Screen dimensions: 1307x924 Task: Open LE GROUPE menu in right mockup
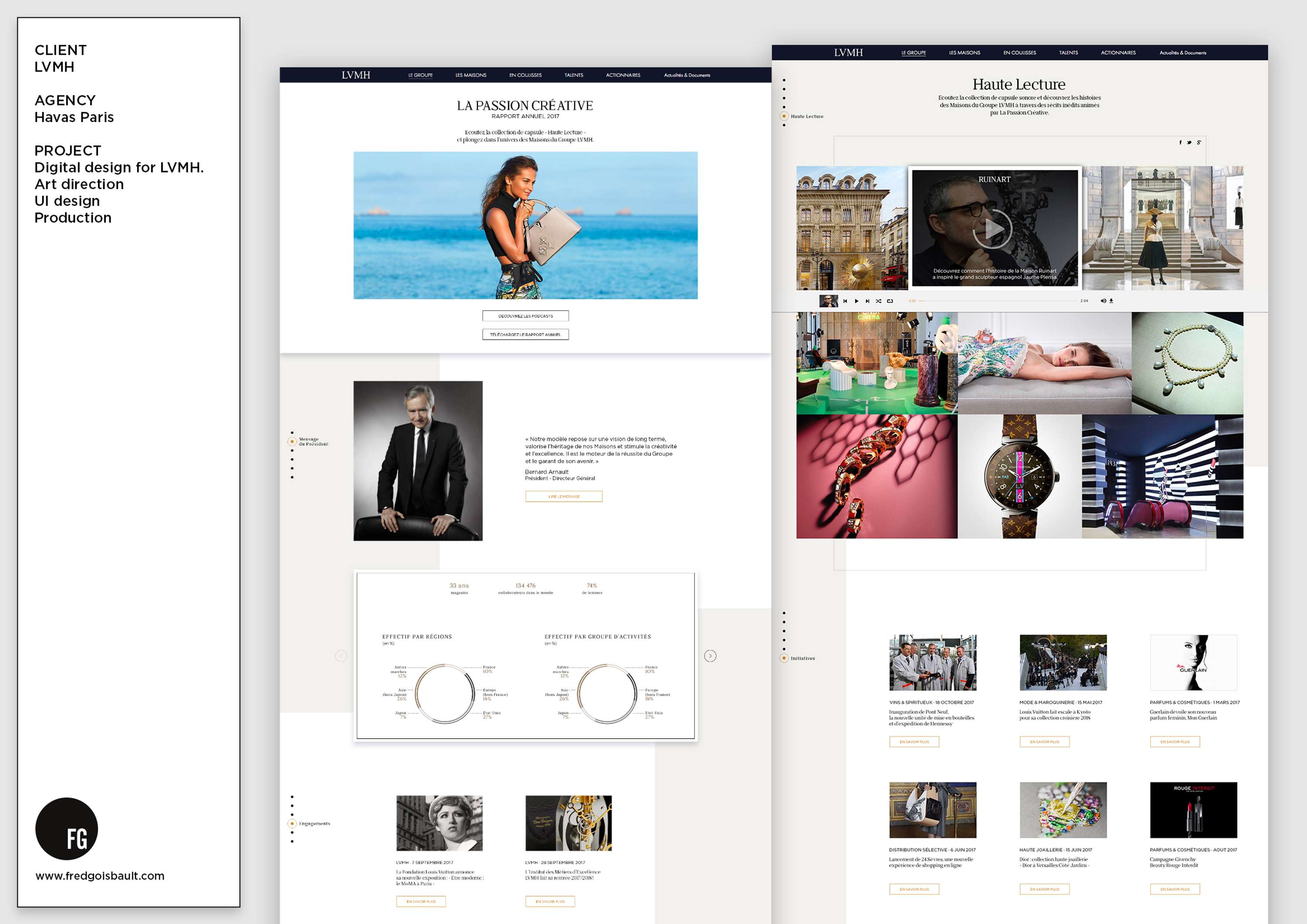[x=914, y=52]
